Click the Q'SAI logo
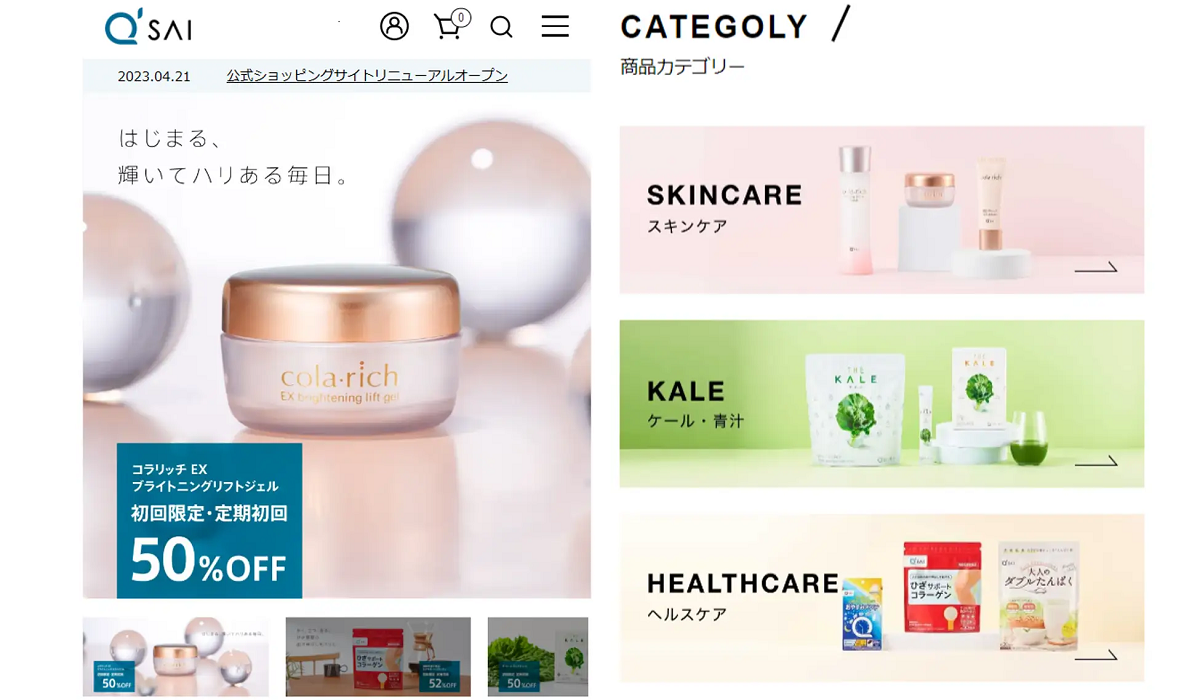This screenshot has height=700, width=1200. pos(148,27)
